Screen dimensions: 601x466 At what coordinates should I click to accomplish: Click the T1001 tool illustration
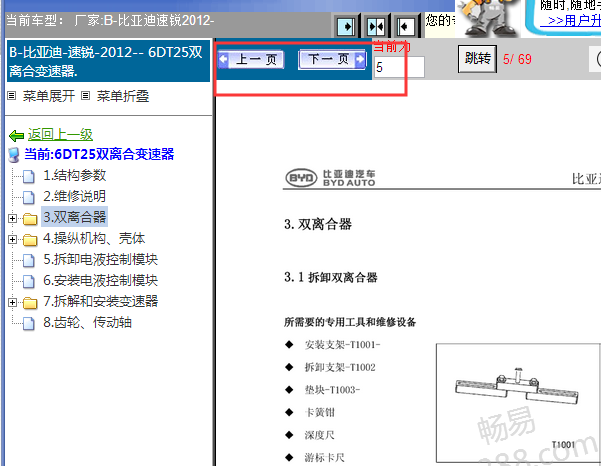pyautogui.click(x=518, y=403)
